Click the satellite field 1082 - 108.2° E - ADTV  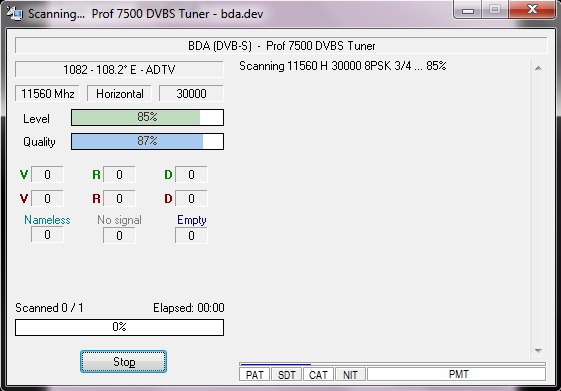[x=119, y=69]
